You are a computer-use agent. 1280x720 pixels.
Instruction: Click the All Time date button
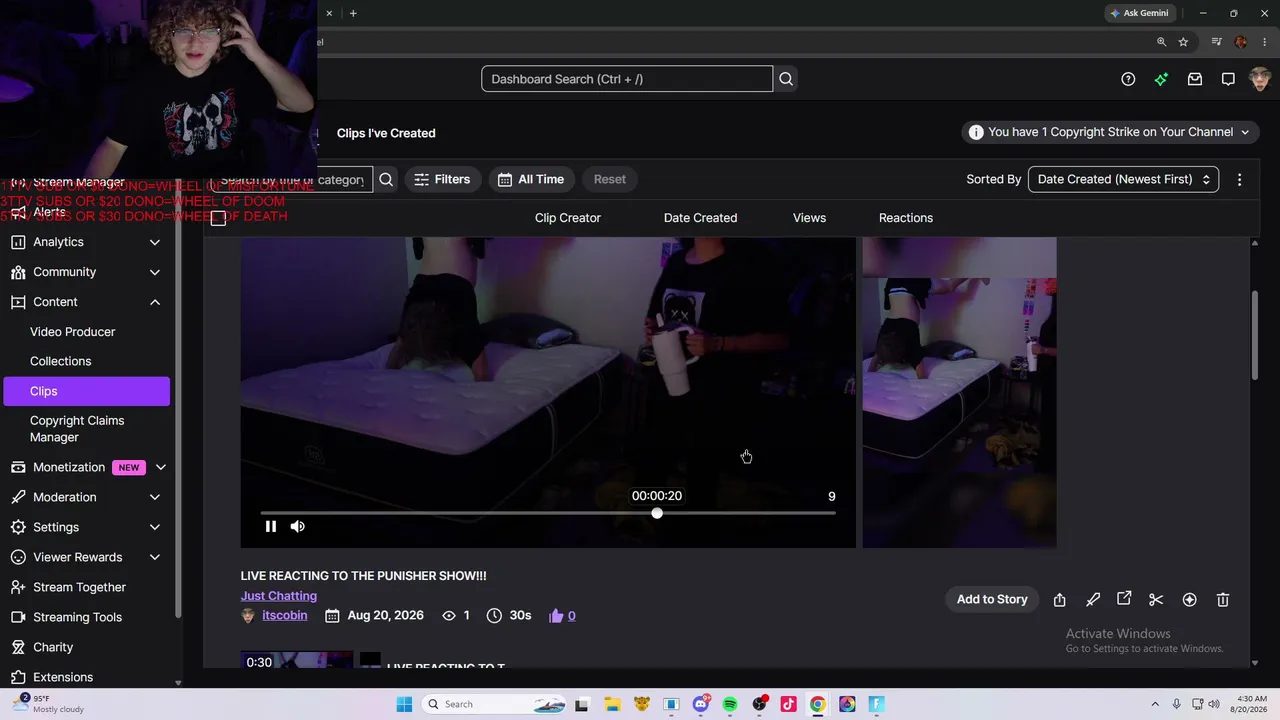(531, 179)
